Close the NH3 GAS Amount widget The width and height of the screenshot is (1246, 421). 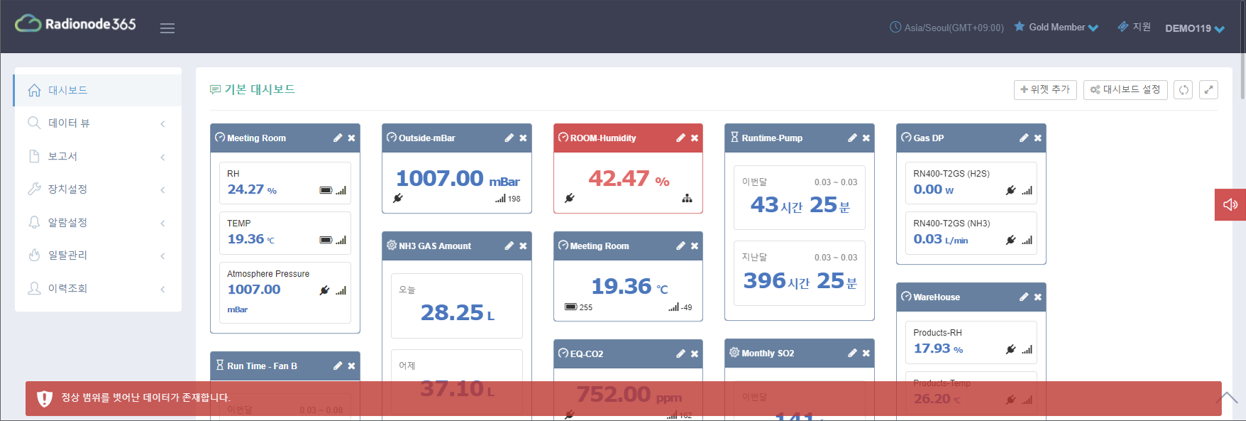tap(523, 245)
